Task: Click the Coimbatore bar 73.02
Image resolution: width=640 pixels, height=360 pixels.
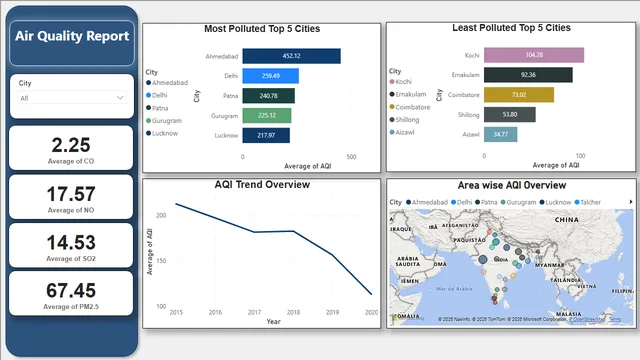Action: point(519,95)
